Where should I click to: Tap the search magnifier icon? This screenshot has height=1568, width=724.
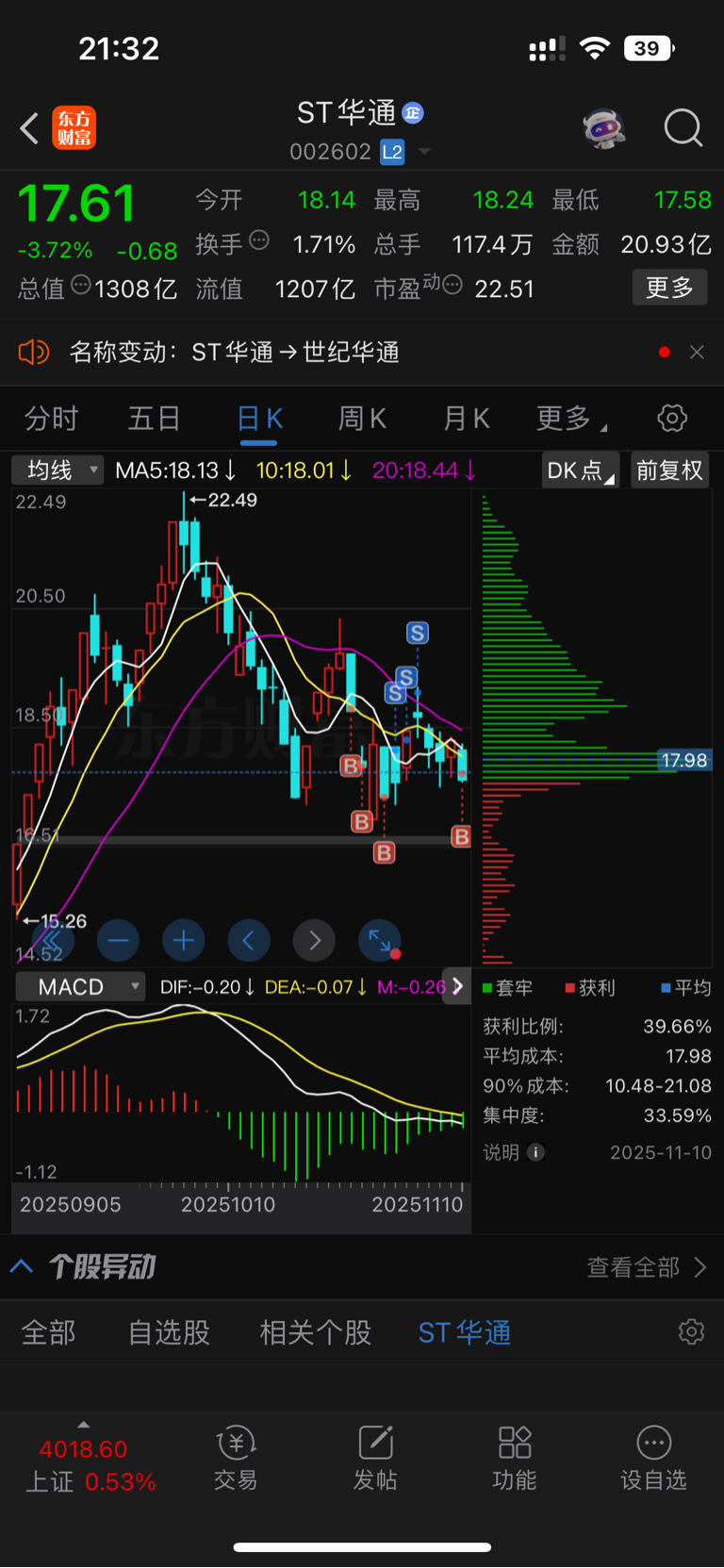click(683, 128)
